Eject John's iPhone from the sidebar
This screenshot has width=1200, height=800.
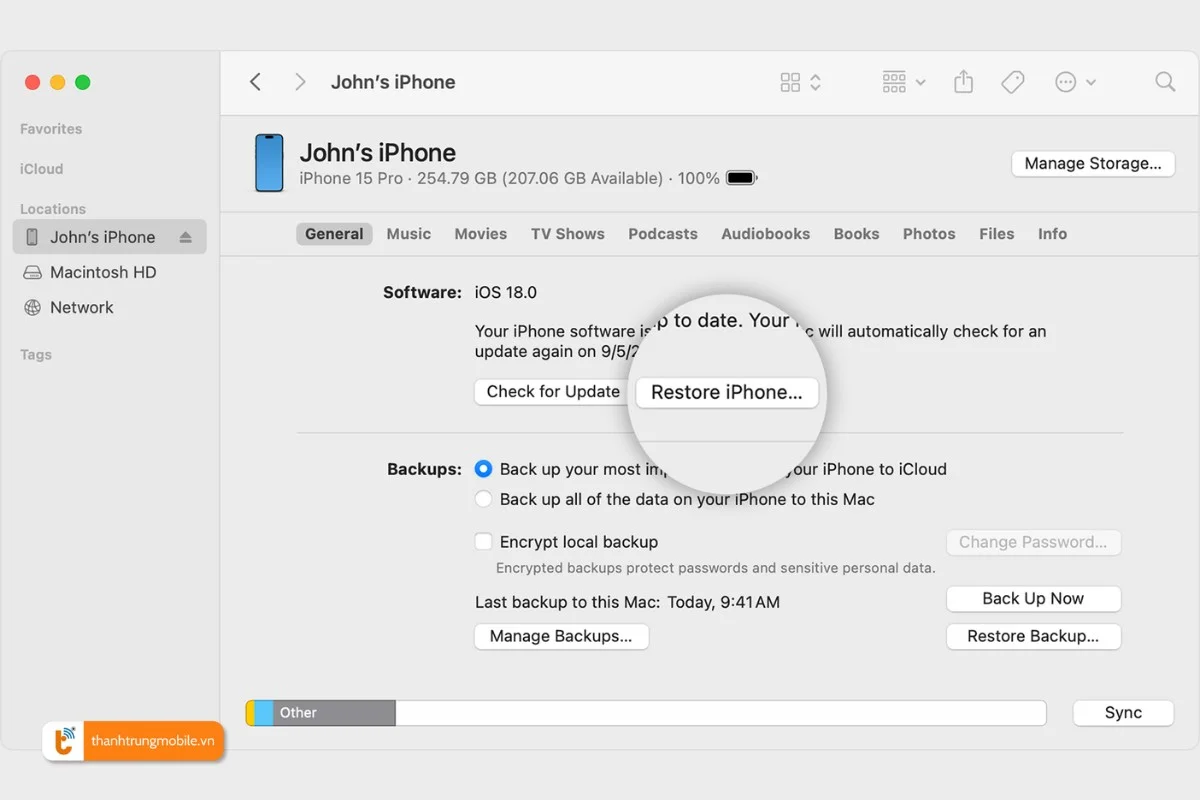[x=185, y=237]
